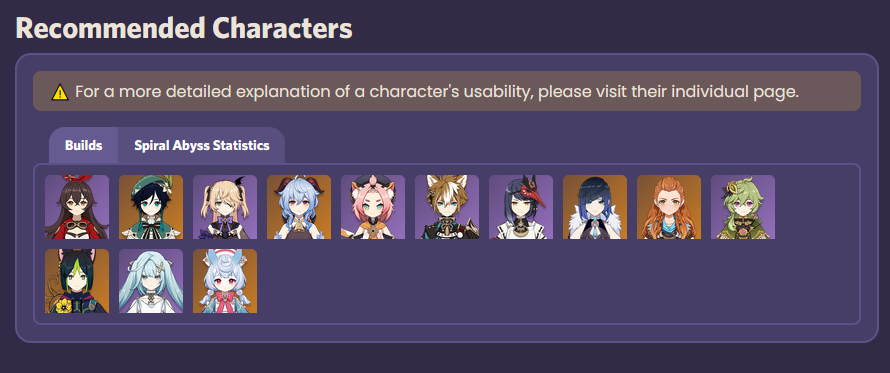Choose Fischl's blonde twin-tail portrait
This screenshot has width=890, height=373.
(x=225, y=207)
